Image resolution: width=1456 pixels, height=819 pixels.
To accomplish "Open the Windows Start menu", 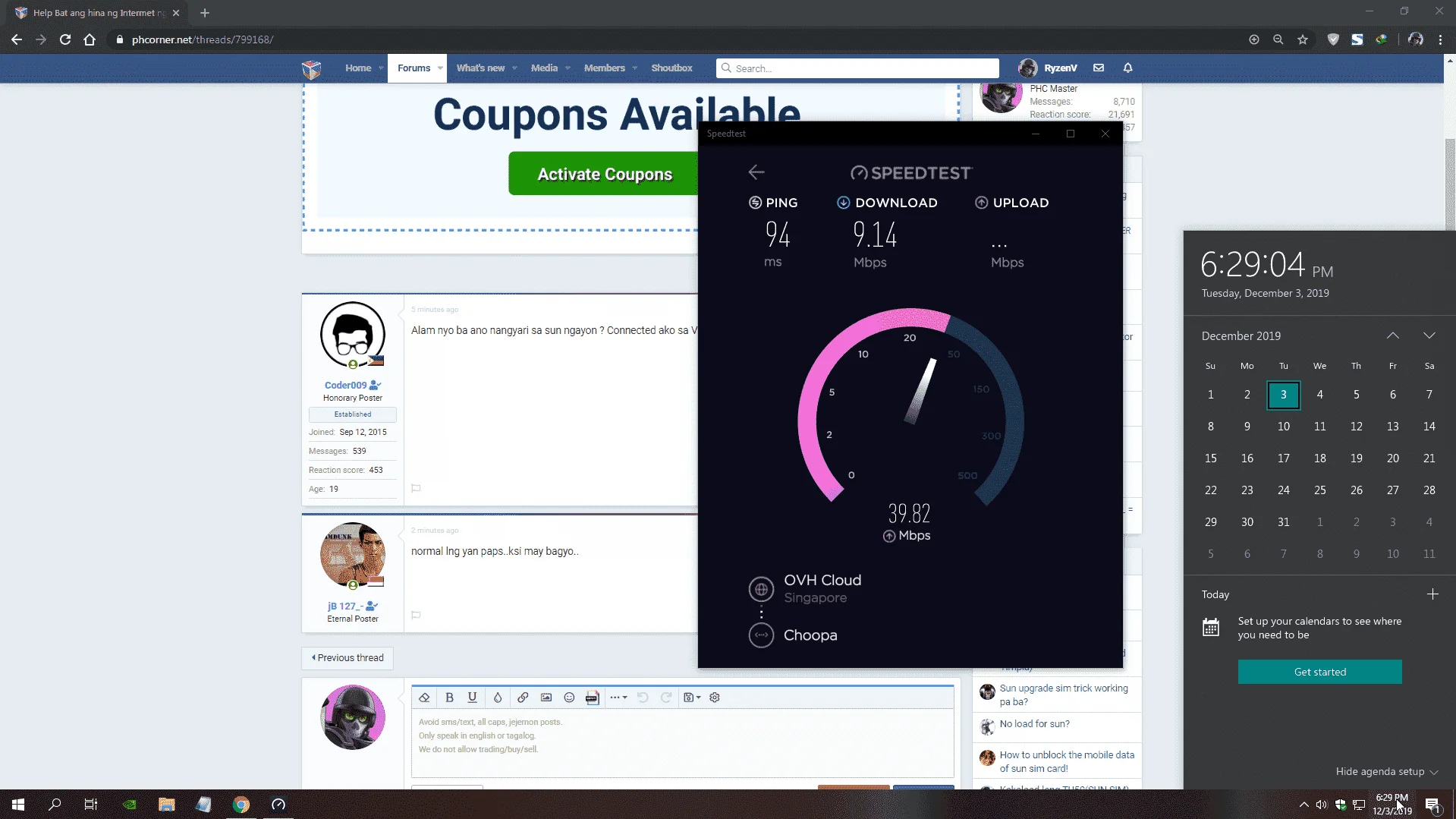I will point(18,805).
